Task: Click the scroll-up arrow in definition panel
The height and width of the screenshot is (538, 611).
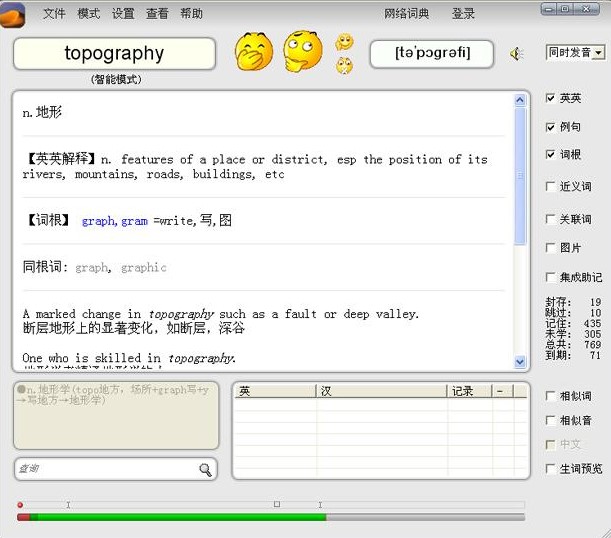Action: (520, 101)
